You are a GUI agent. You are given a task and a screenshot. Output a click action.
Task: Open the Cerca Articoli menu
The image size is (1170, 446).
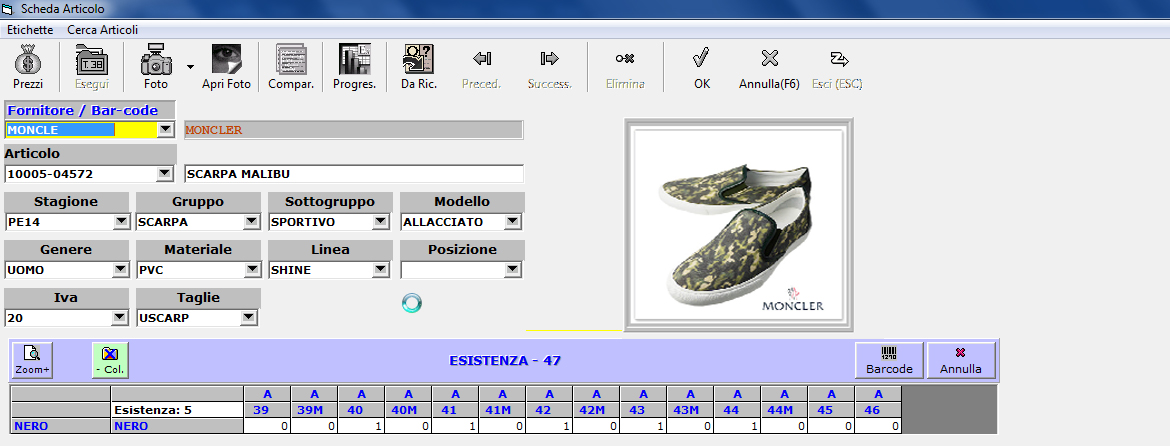[x=103, y=30]
